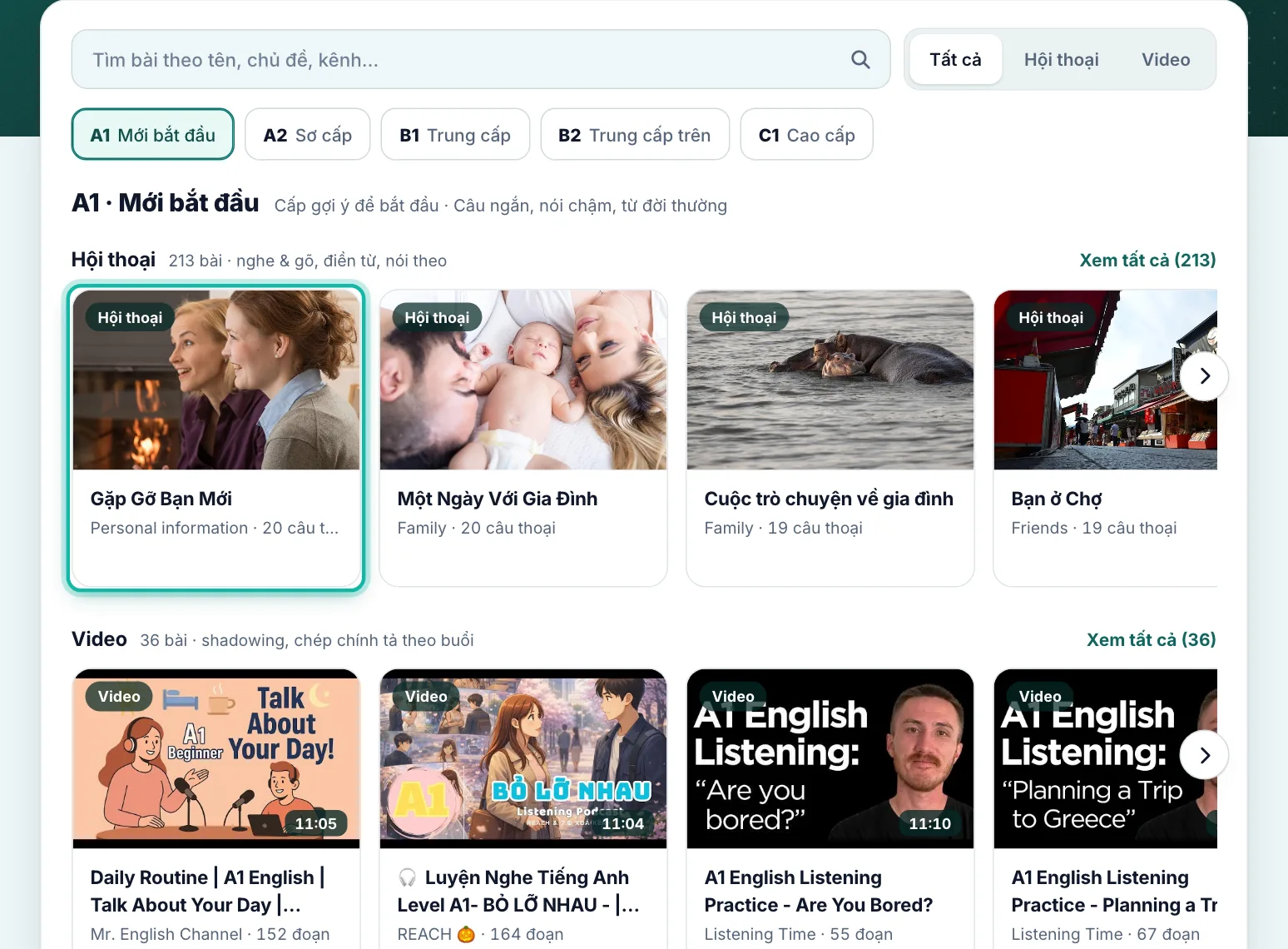Select the A1 Mới bắt đầu level
Screen dimensions: 1288x949
[x=152, y=135]
